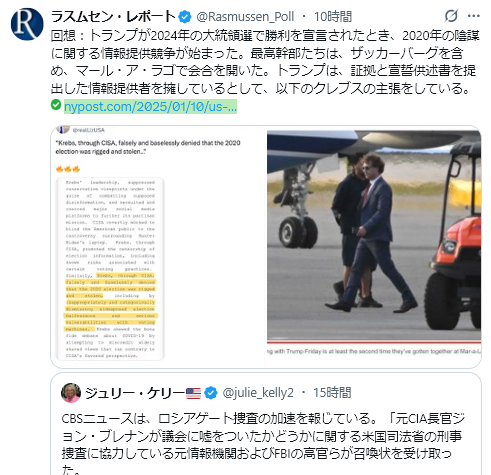Click the ラスムセン・レポート display name
The height and width of the screenshot is (475, 491).
coord(113,17)
